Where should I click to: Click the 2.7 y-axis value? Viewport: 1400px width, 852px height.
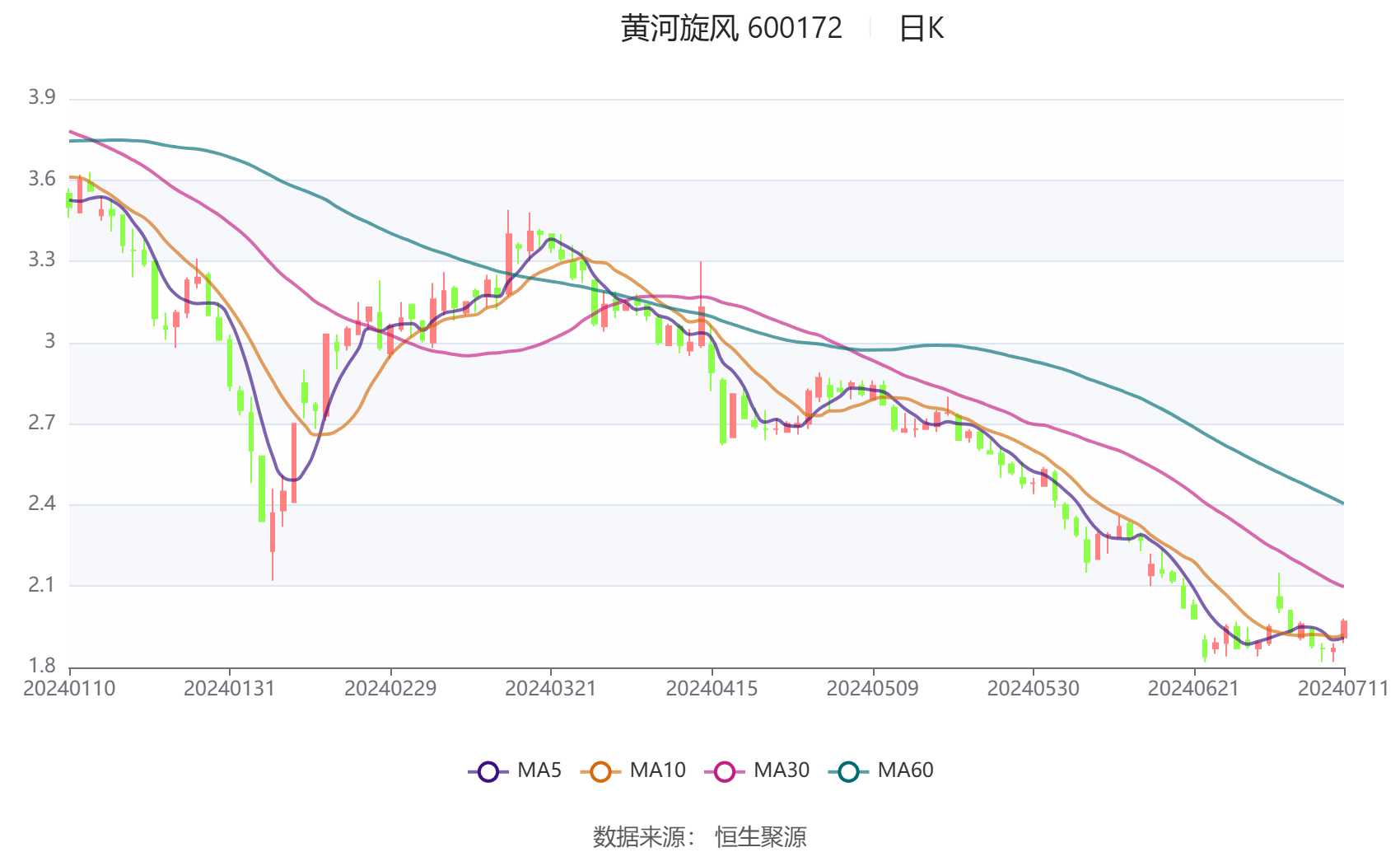point(42,423)
